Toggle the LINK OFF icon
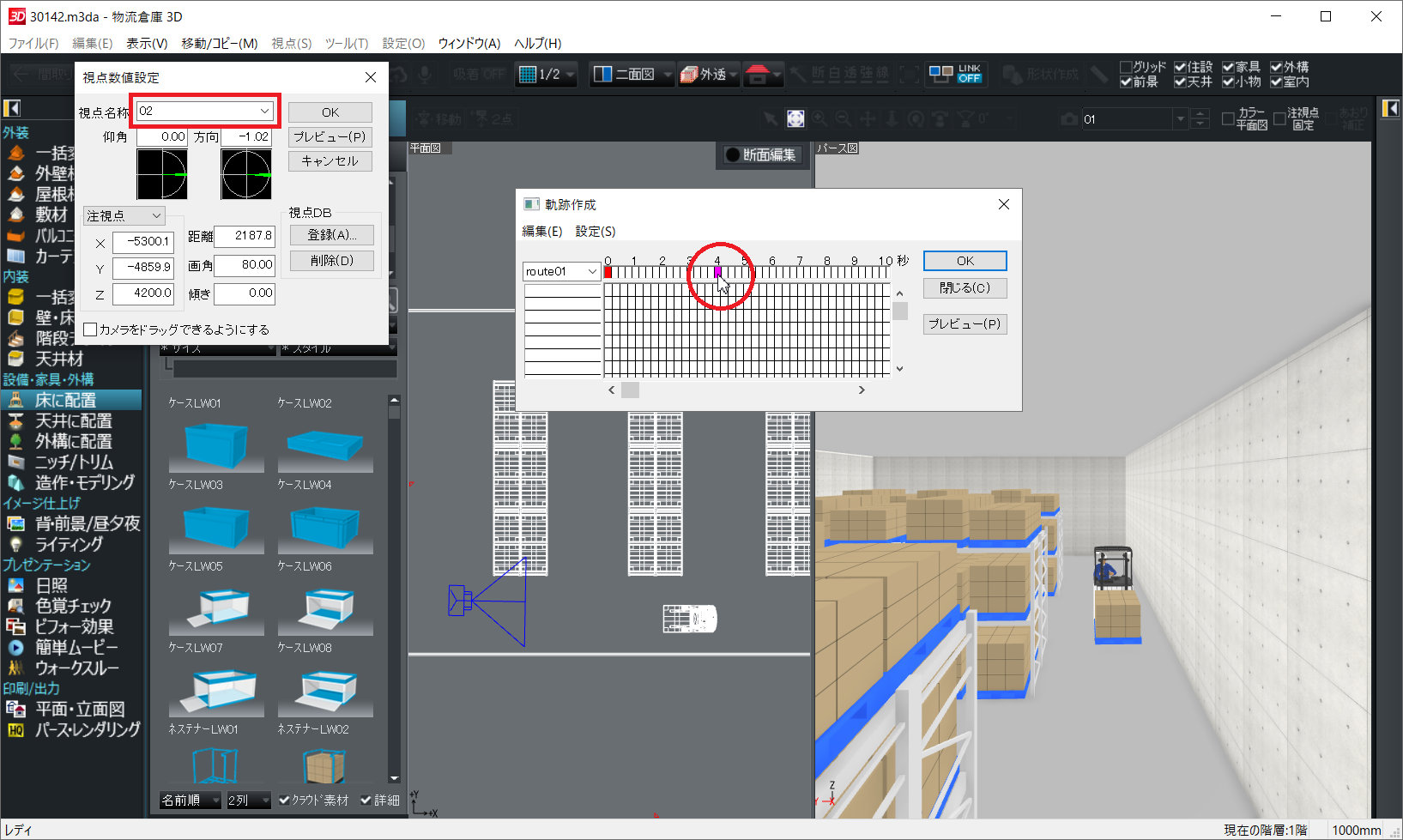Image resolution: width=1403 pixels, height=840 pixels. point(955,75)
